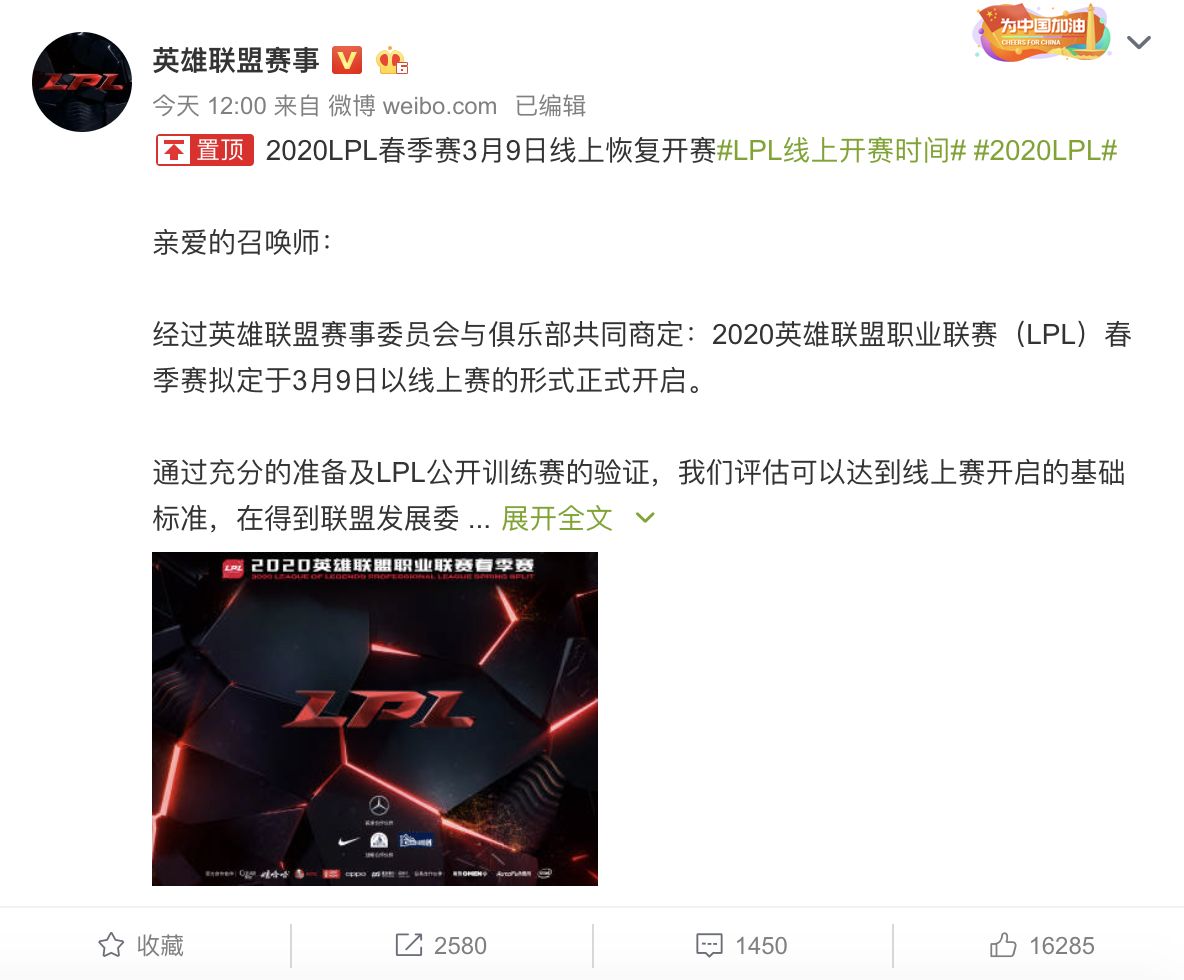
Task: Click the weibo.com source link
Action: point(439,106)
